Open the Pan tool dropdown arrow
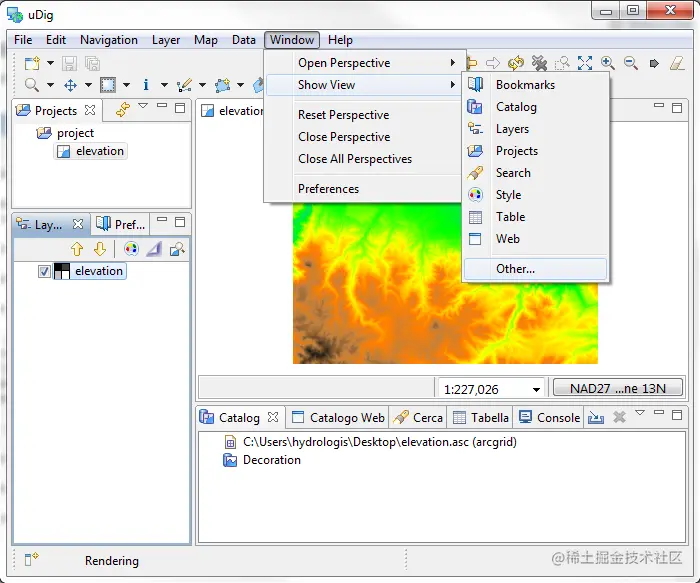This screenshot has width=700, height=583. pos(88,85)
